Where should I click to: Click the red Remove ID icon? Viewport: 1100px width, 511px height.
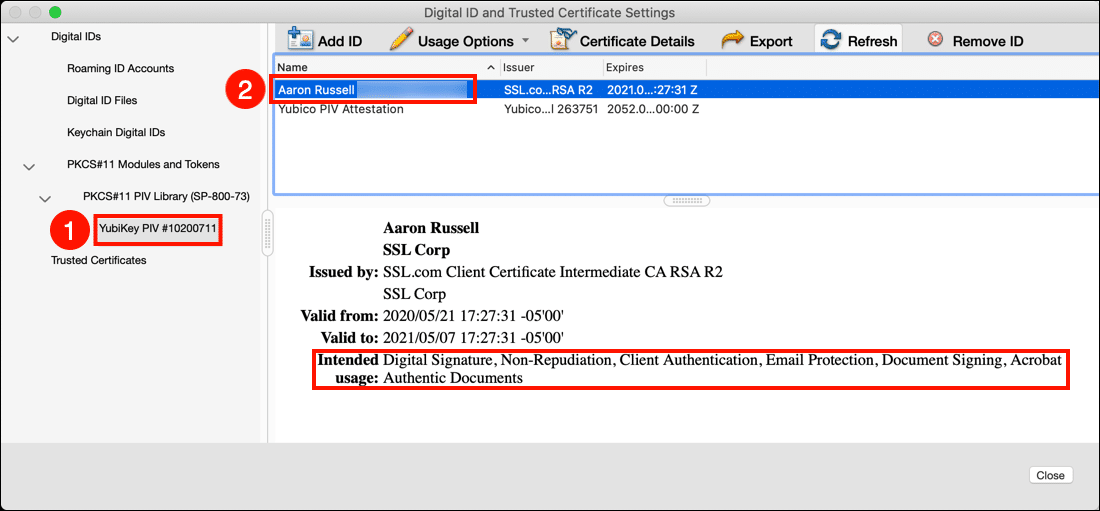935,40
